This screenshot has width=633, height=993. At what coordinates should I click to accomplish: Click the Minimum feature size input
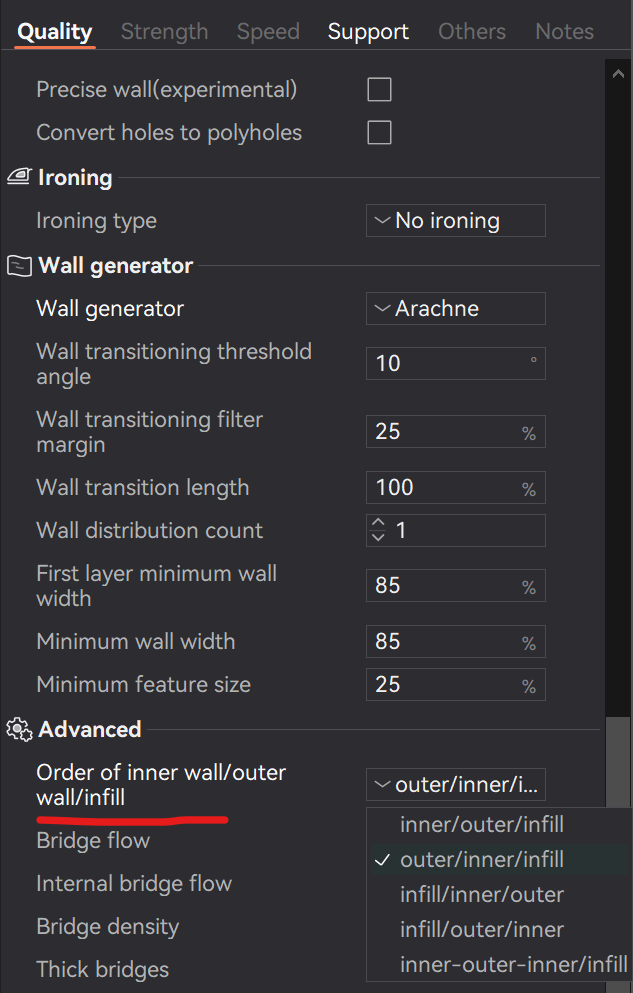456,685
